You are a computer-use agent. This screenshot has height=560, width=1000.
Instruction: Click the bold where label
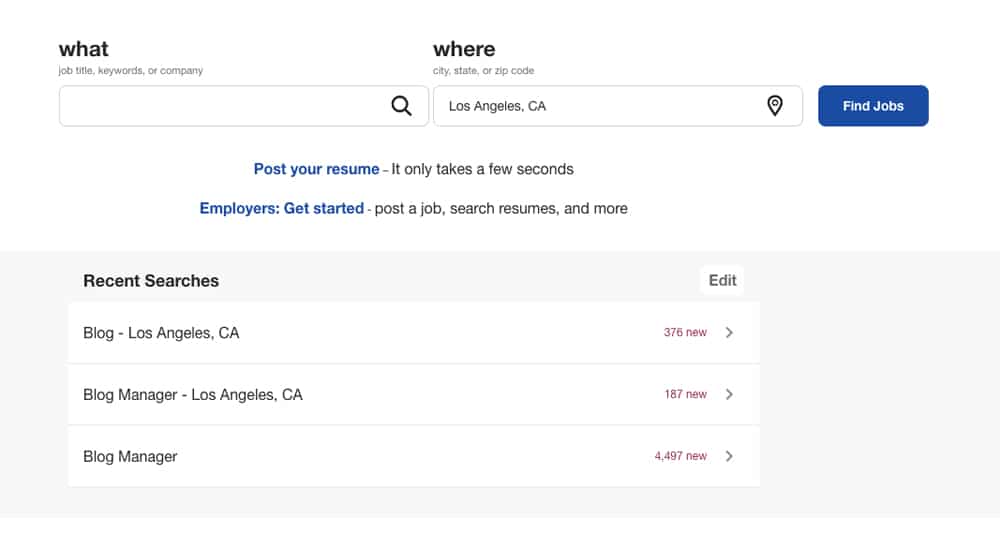tap(464, 49)
